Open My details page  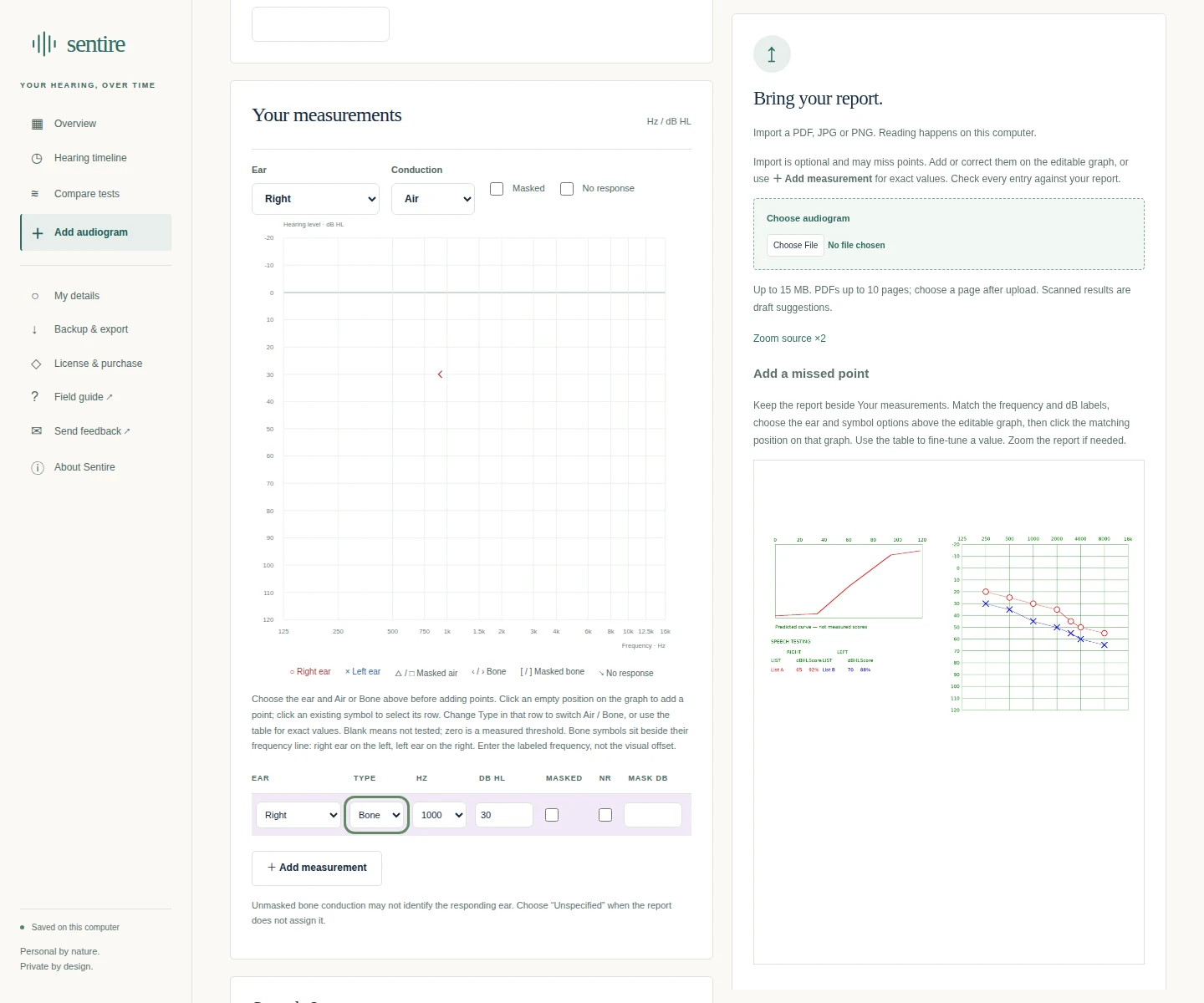click(x=95, y=296)
